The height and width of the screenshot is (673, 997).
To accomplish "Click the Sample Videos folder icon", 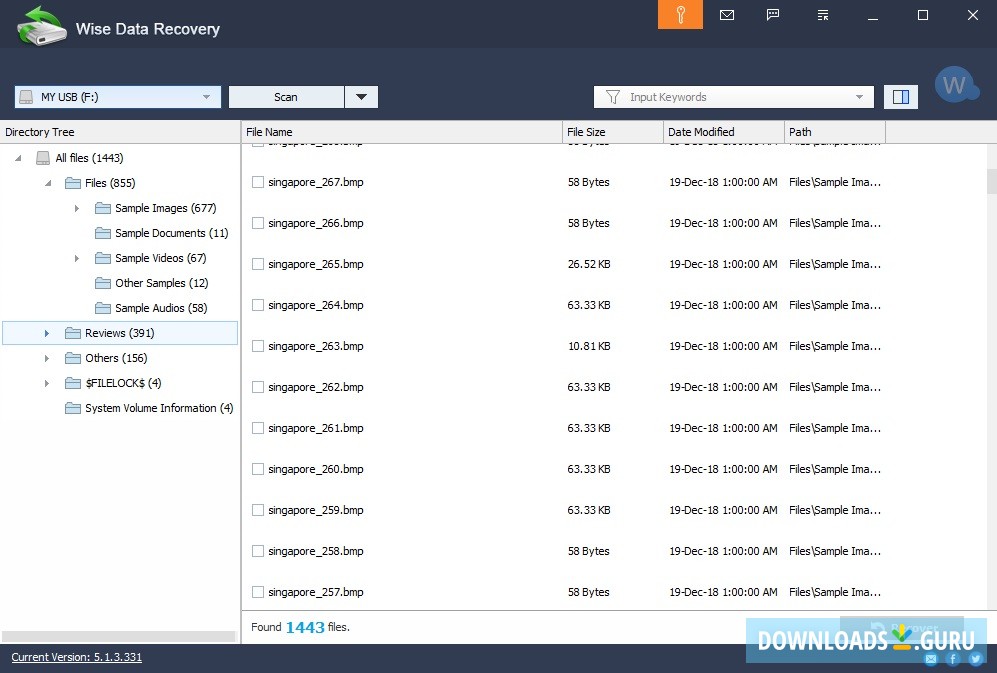I will pos(102,258).
